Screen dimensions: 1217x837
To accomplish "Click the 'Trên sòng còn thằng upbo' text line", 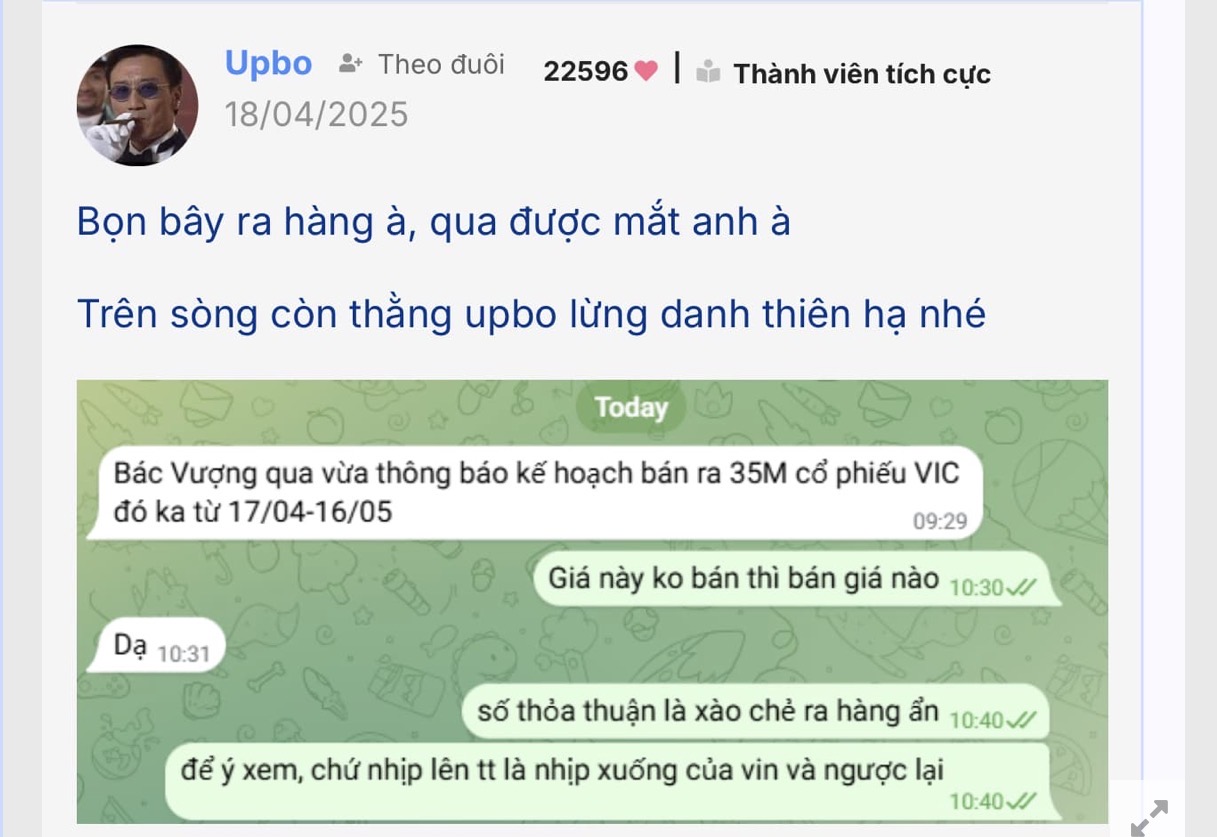I will point(531,314).
